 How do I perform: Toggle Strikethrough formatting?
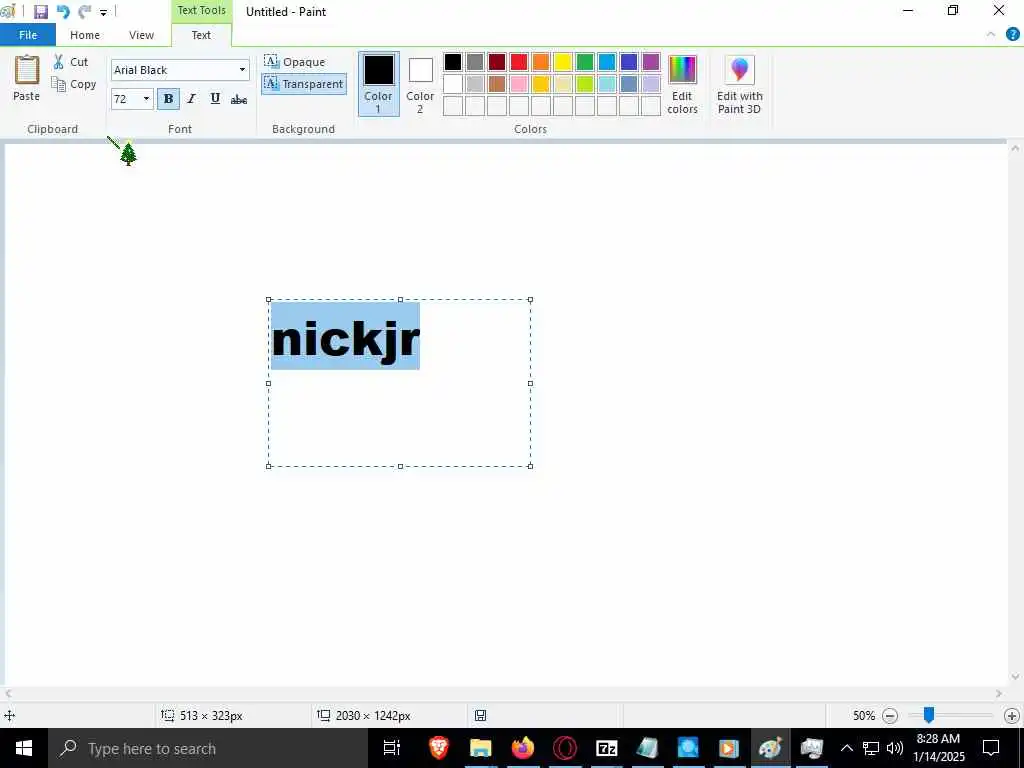click(x=239, y=99)
